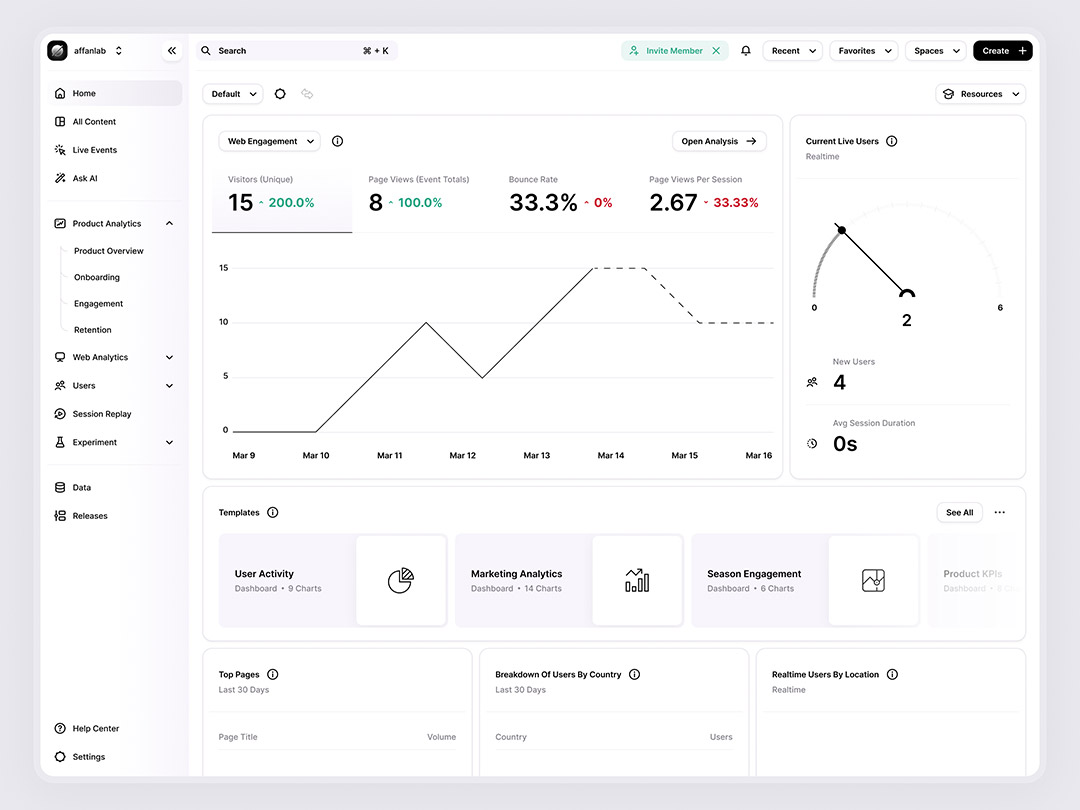Click the Open Analysis button

[x=719, y=141]
